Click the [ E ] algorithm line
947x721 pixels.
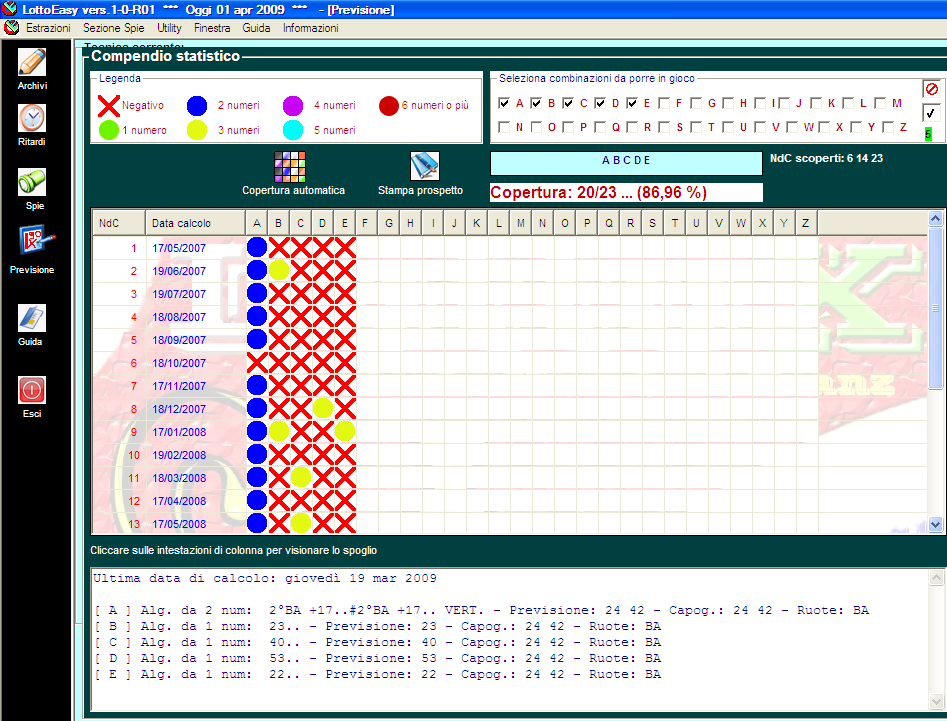(x=377, y=674)
